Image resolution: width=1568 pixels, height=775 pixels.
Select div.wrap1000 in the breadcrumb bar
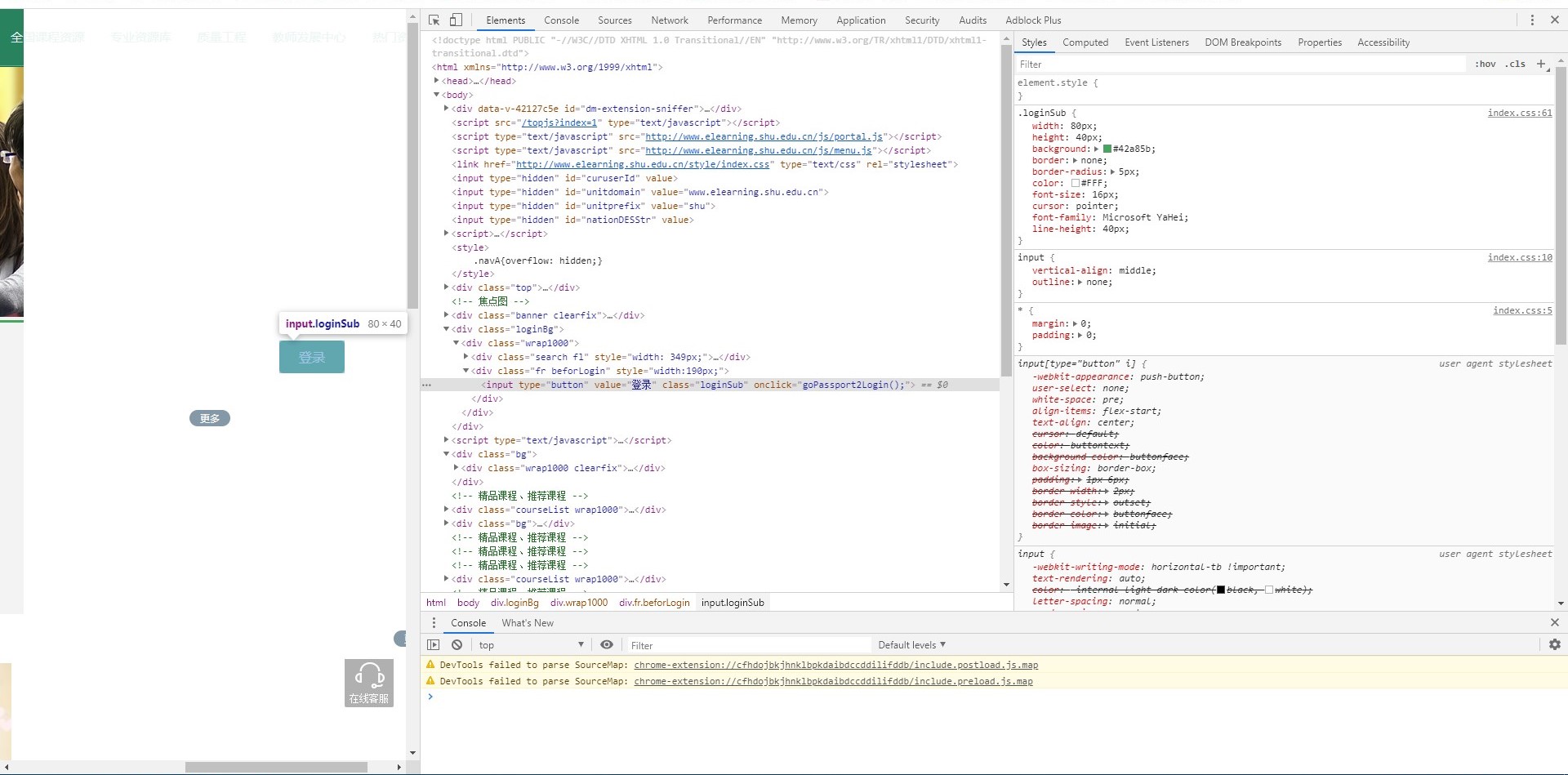pyautogui.click(x=579, y=603)
